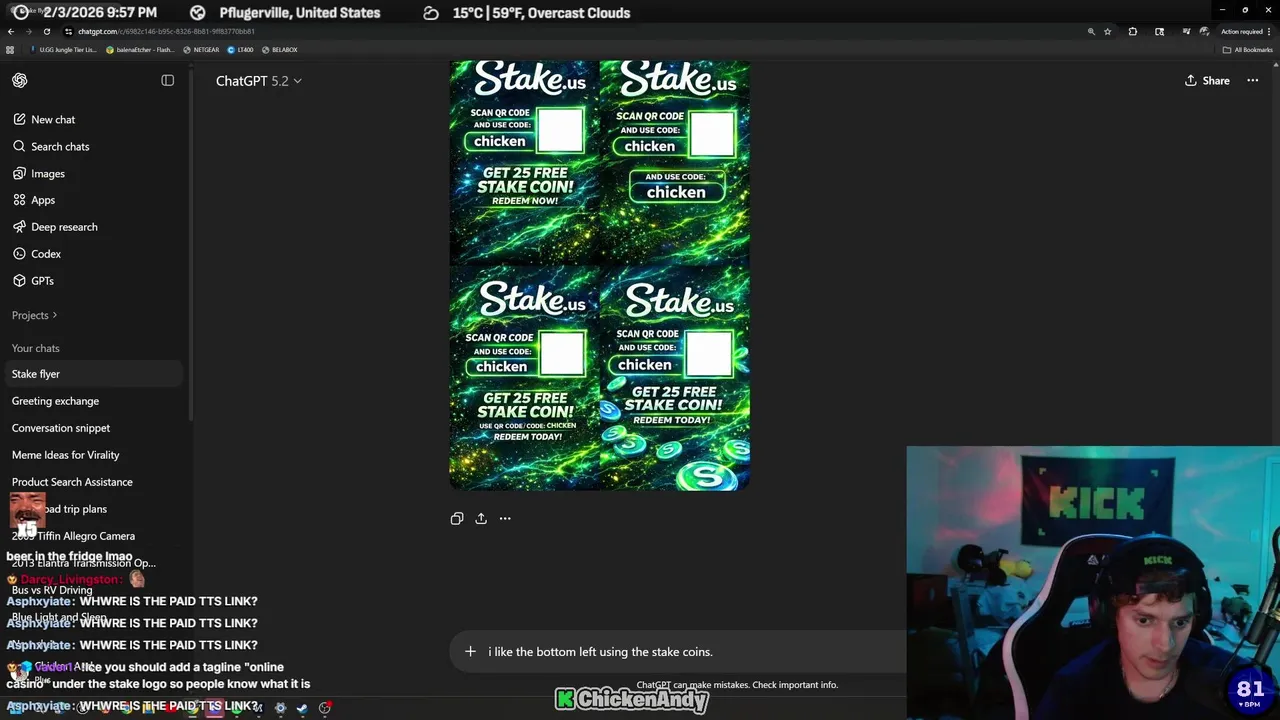Click the ChatGPT logo icon in sidebar
Screen dimensions: 1280x720
click(20, 80)
